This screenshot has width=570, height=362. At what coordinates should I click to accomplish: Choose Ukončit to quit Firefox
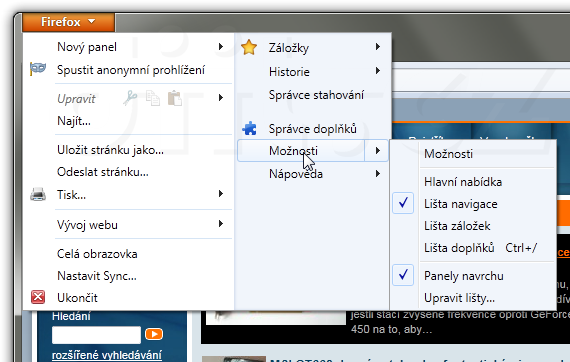click(x=77, y=298)
